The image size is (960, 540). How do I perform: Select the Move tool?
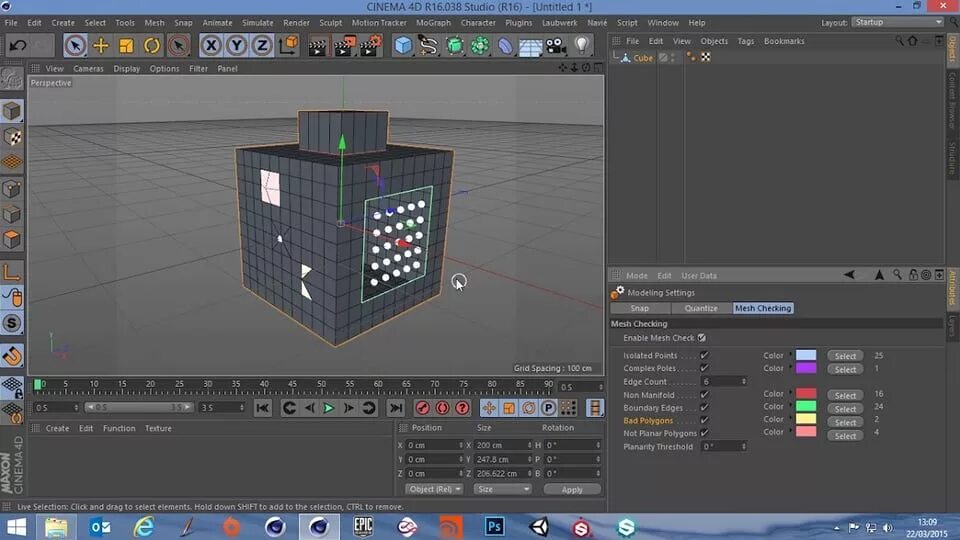100,45
